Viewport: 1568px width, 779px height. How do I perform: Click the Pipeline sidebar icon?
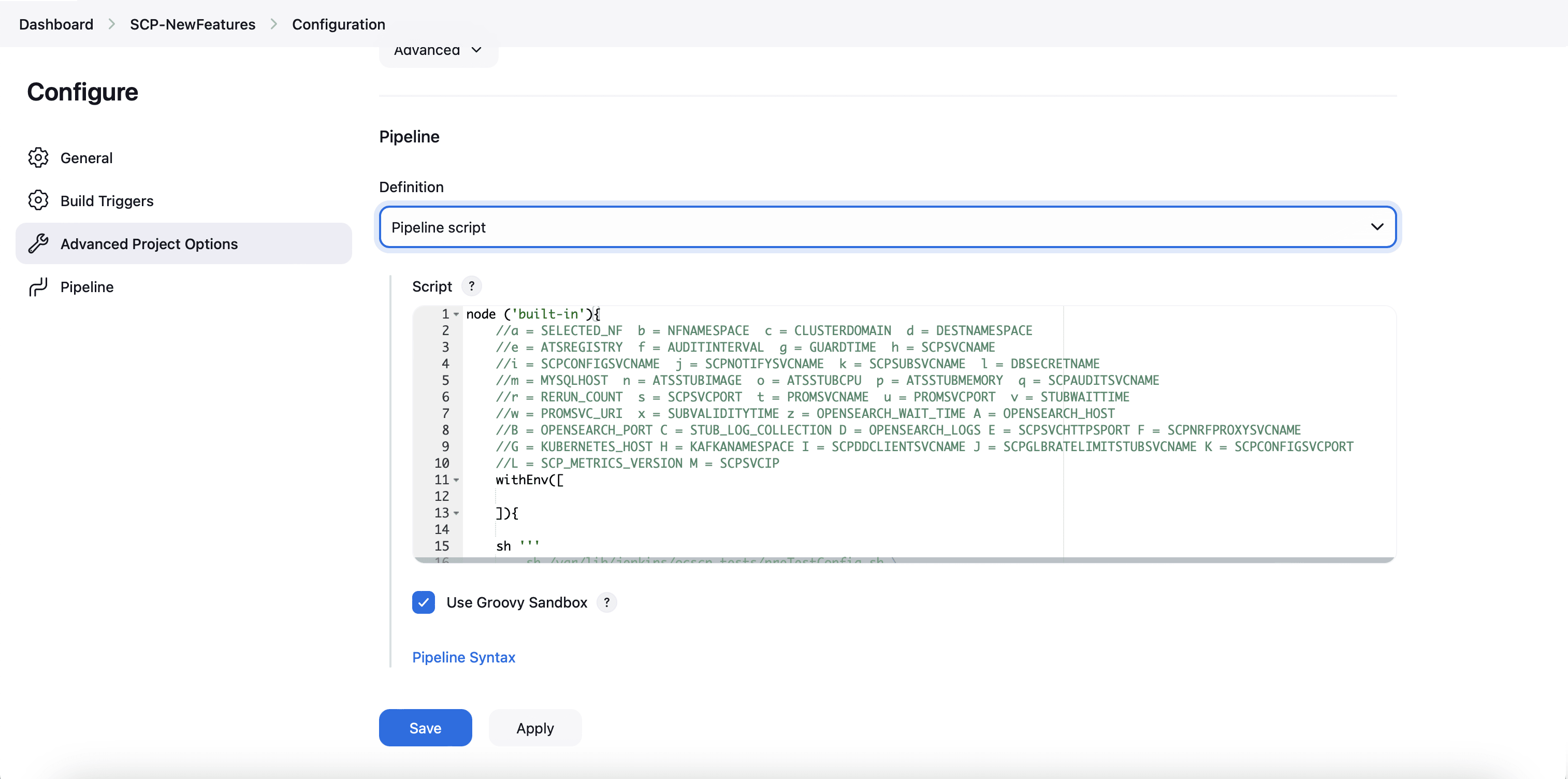point(38,286)
